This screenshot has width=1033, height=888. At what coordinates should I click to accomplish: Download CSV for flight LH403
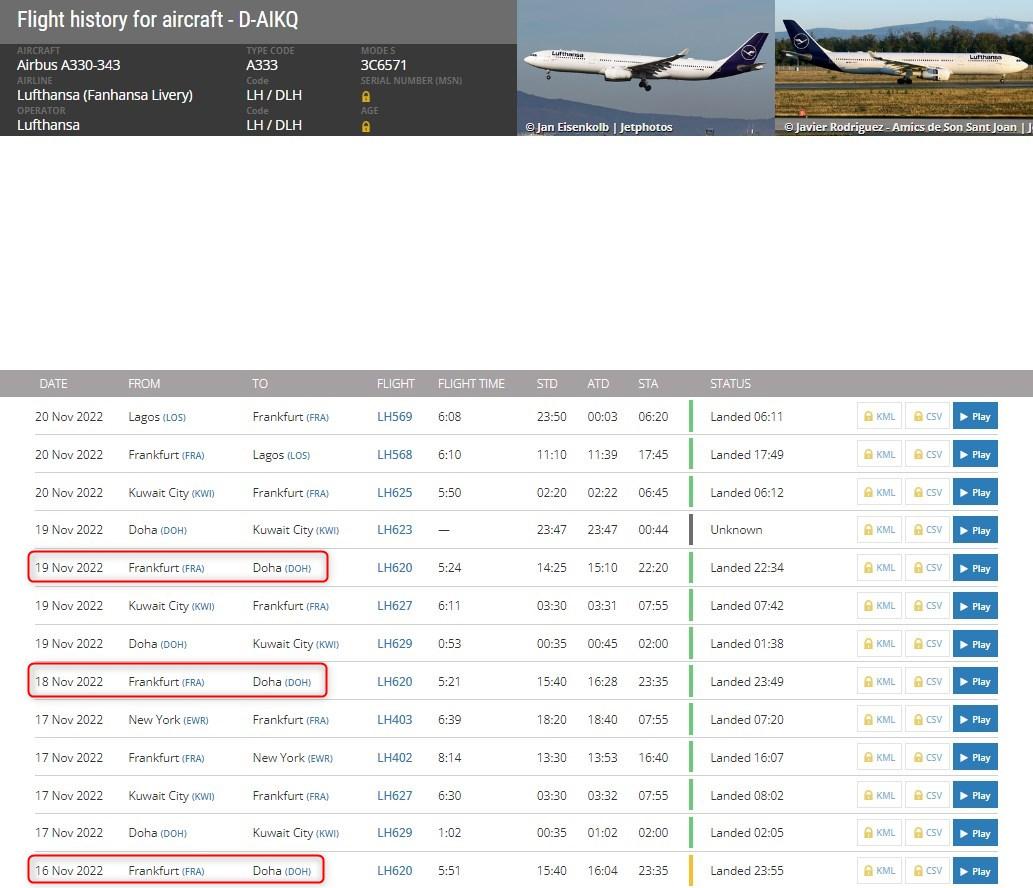928,719
